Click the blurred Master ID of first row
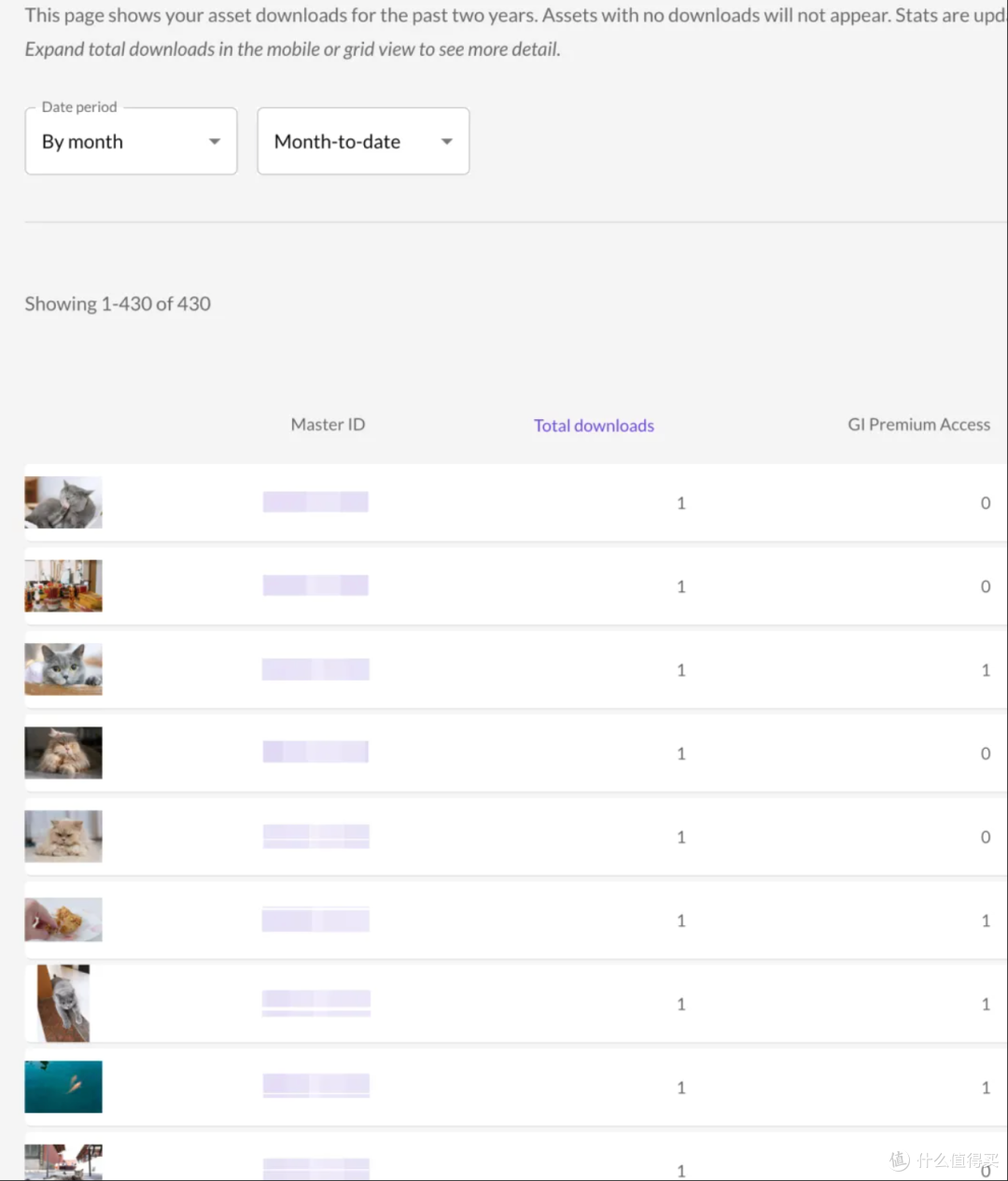The image size is (1008, 1181). point(315,502)
